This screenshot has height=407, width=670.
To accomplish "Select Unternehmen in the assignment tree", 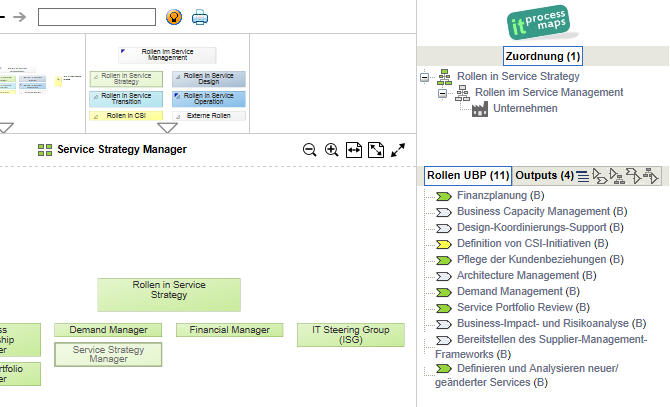I will [525, 109].
